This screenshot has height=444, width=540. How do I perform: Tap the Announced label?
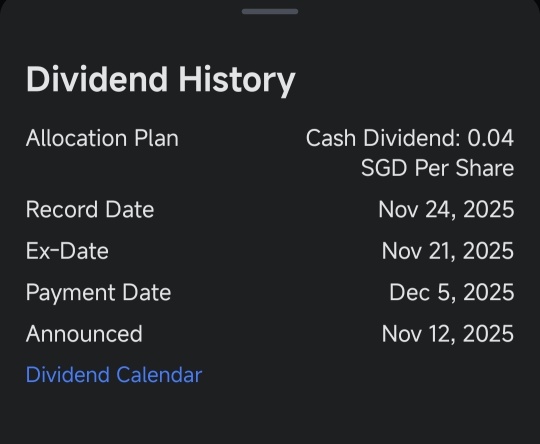point(84,334)
